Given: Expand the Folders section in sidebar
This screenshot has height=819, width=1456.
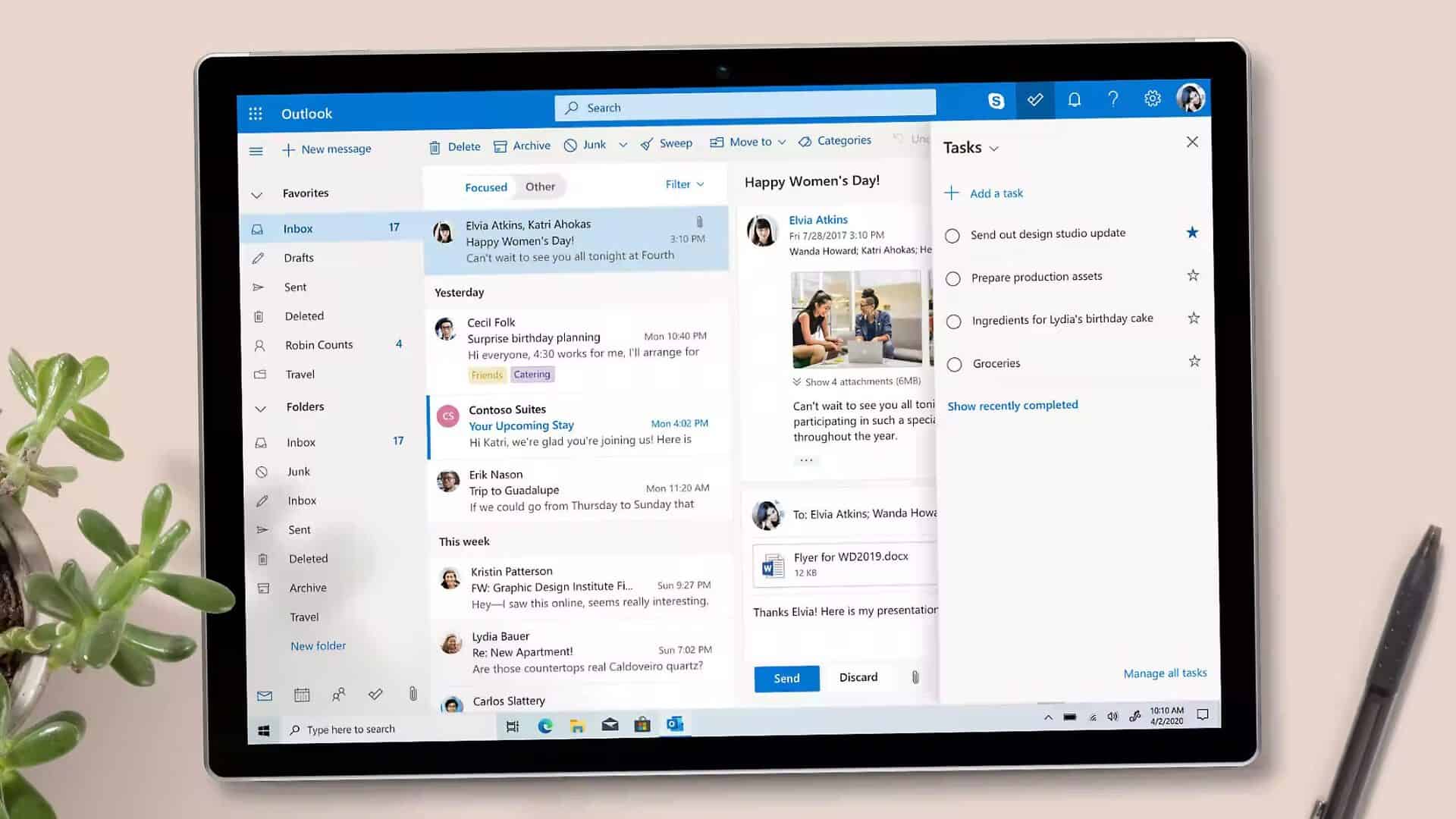Looking at the screenshot, I should tap(259, 407).
